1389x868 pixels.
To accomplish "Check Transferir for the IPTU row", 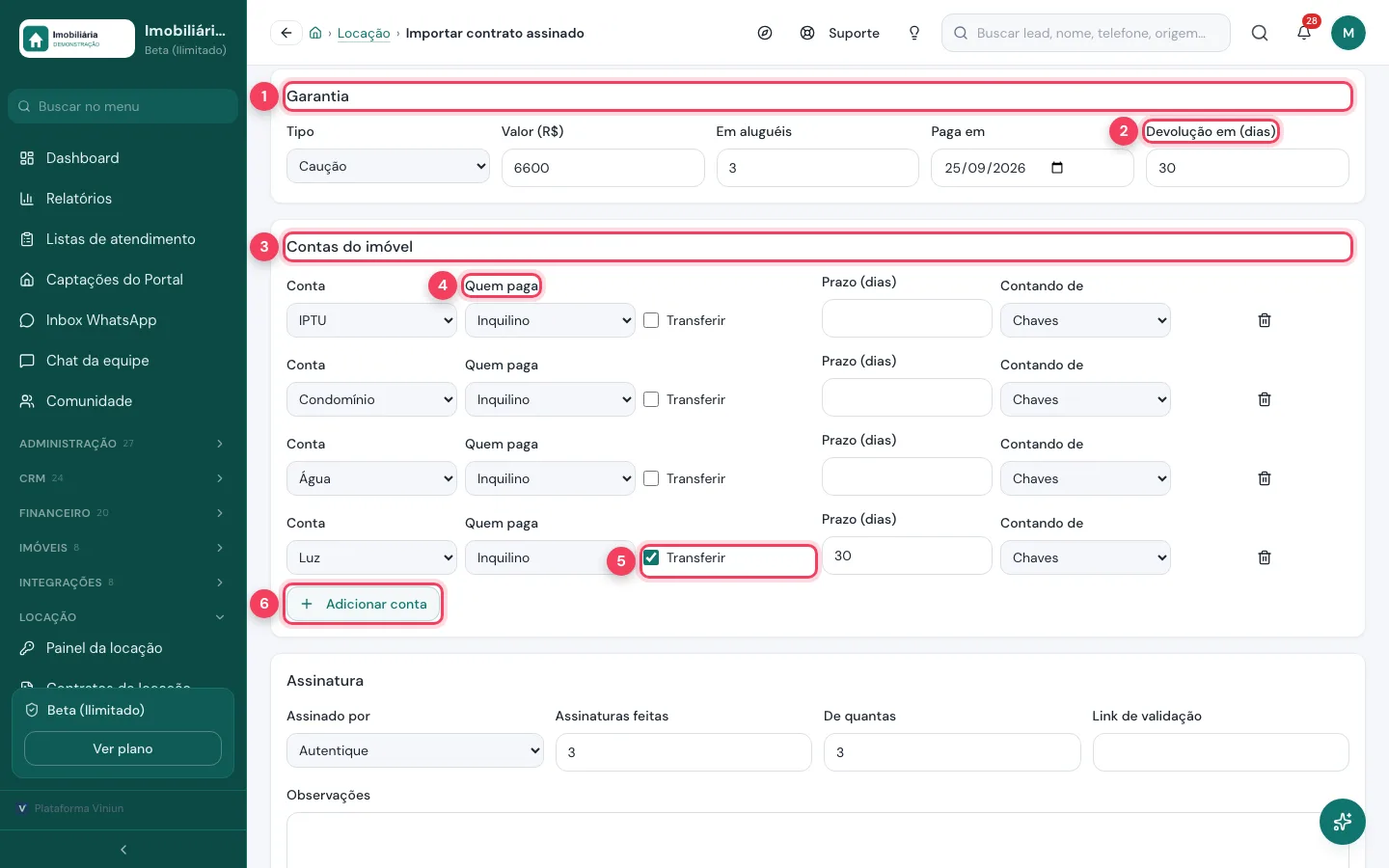I will (651, 320).
